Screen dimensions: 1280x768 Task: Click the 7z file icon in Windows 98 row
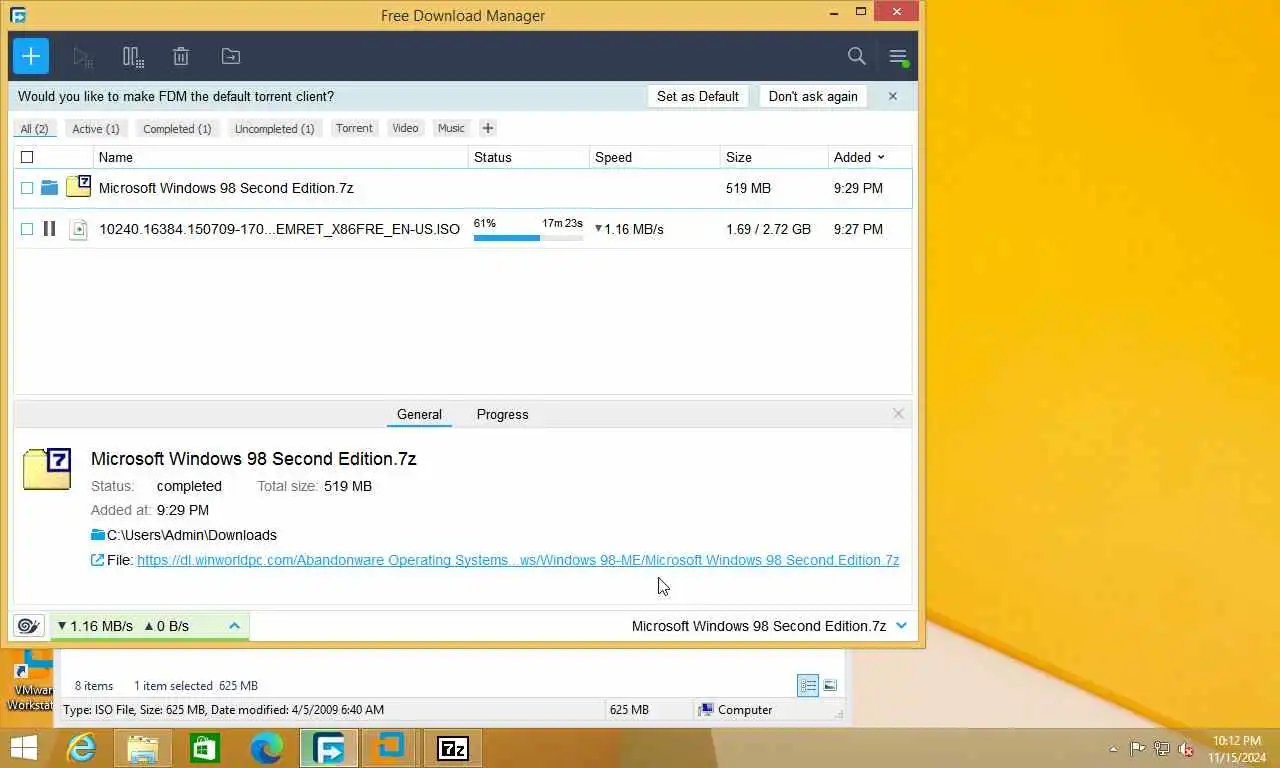(x=78, y=187)
